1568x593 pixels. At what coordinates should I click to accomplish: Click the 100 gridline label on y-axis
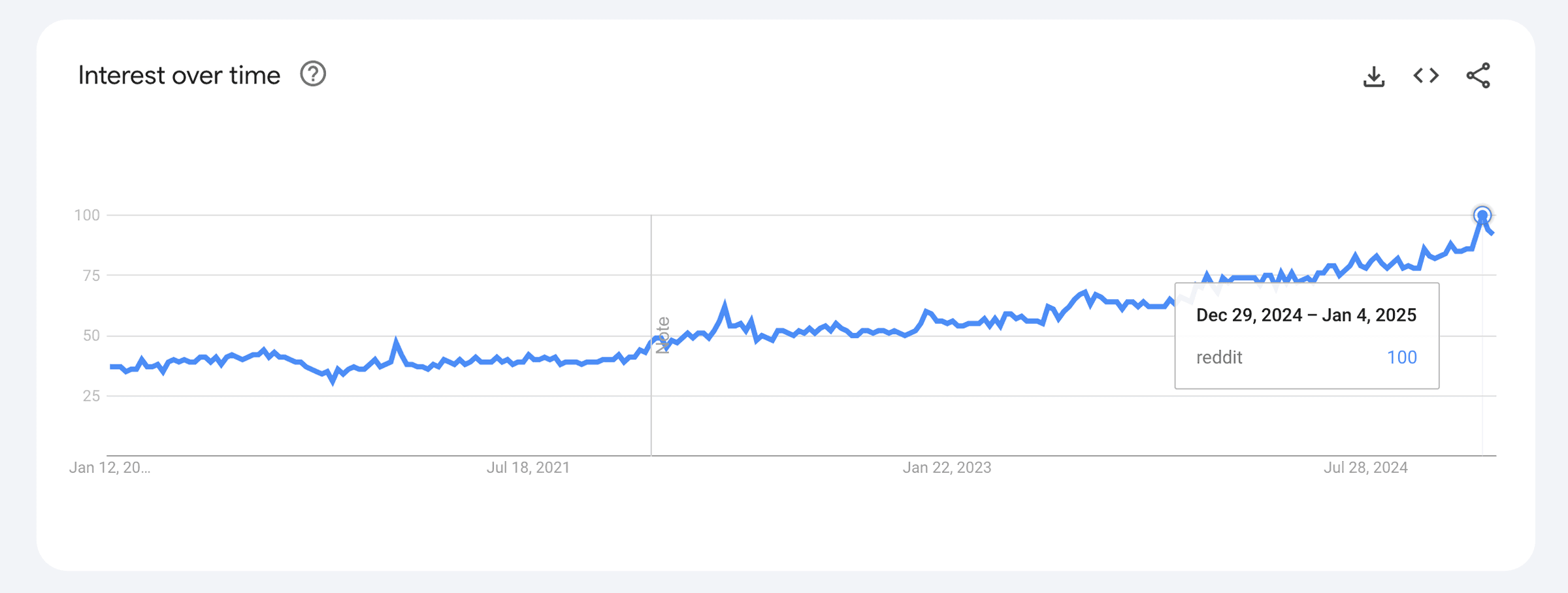coord(86,214)
